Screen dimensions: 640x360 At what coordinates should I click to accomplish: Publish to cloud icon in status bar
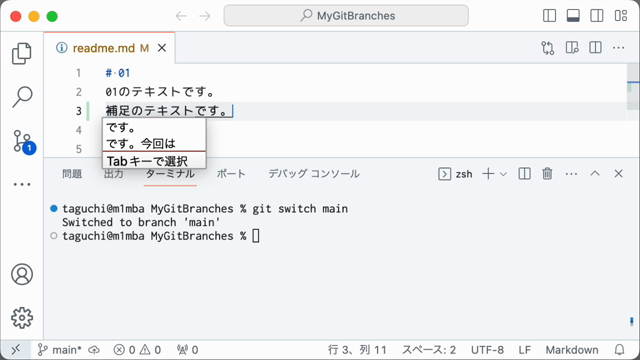(x=94, y=350)
